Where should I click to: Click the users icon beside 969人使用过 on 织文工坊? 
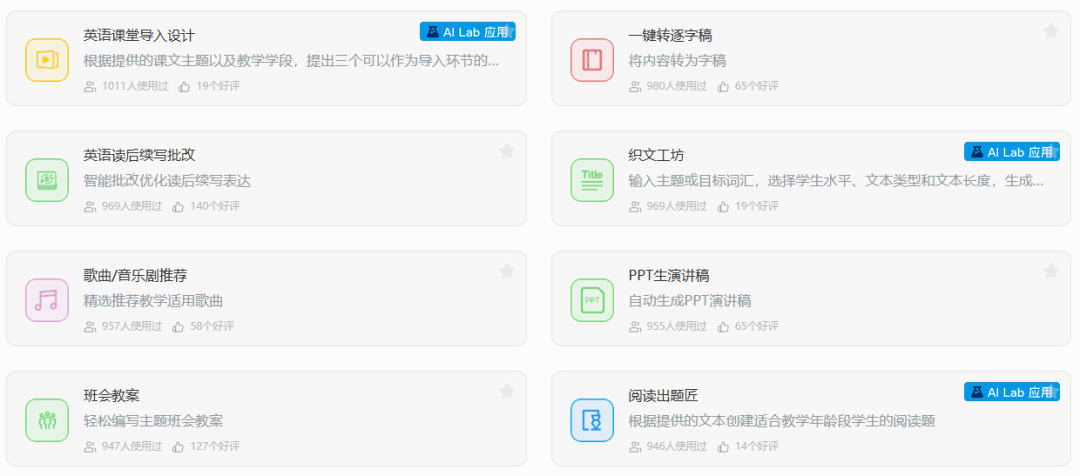635,206
